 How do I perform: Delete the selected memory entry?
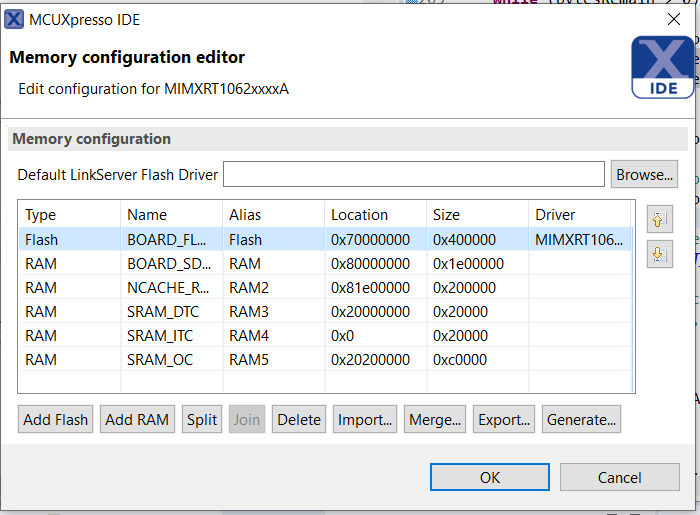tap(299, 420)
